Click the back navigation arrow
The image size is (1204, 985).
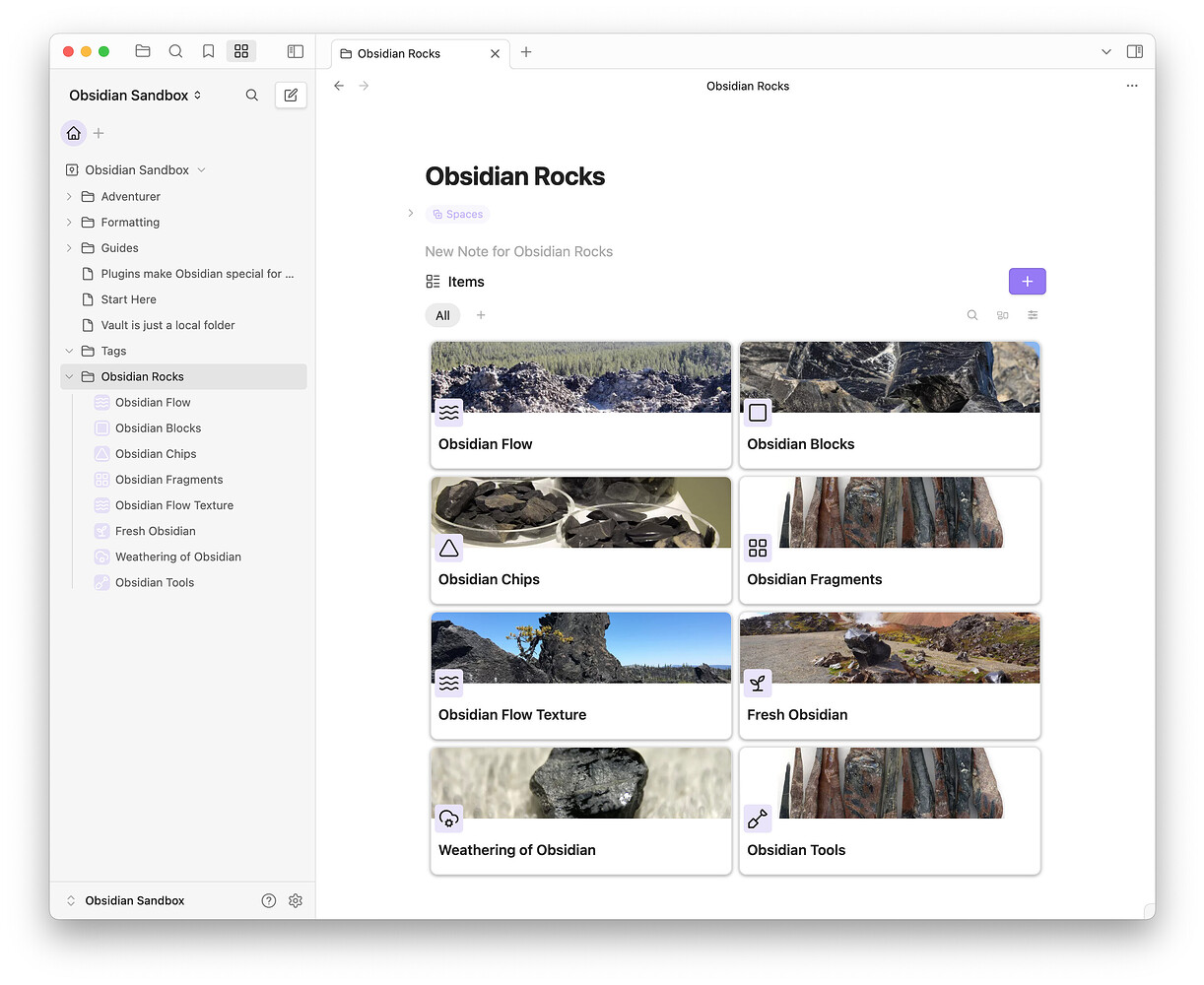[339, 86]
